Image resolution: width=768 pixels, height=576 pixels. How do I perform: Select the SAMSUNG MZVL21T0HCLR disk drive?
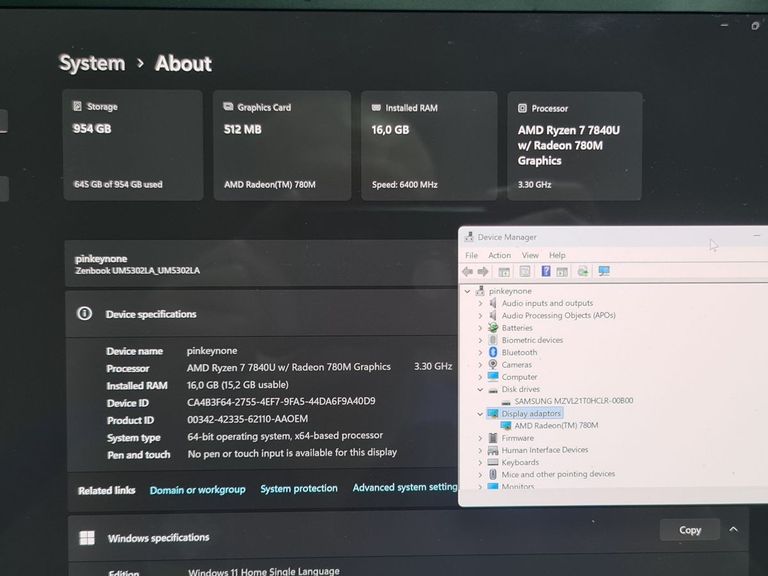click(573, 401)
